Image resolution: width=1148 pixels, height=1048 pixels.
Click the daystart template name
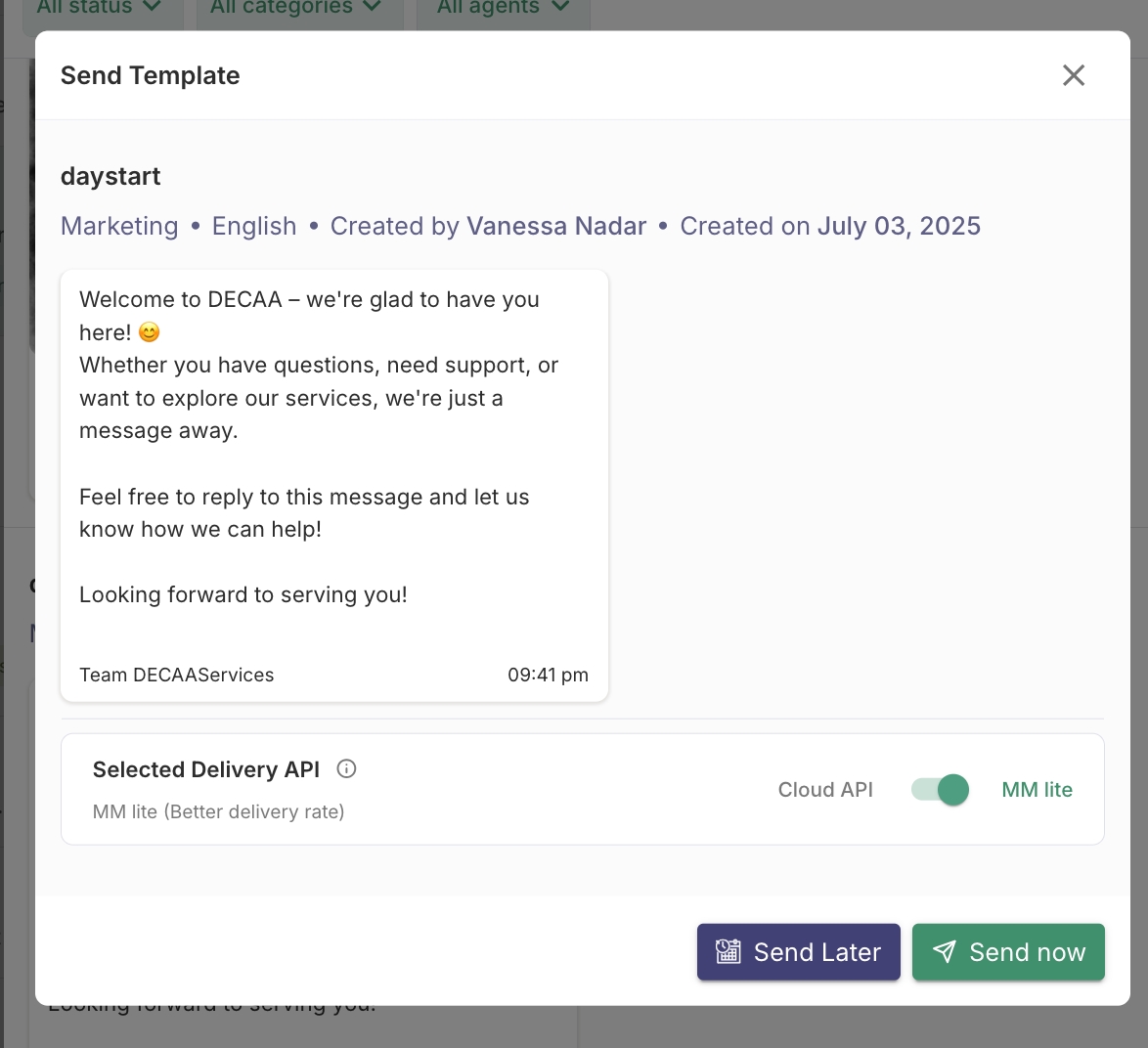pos(110,176)
